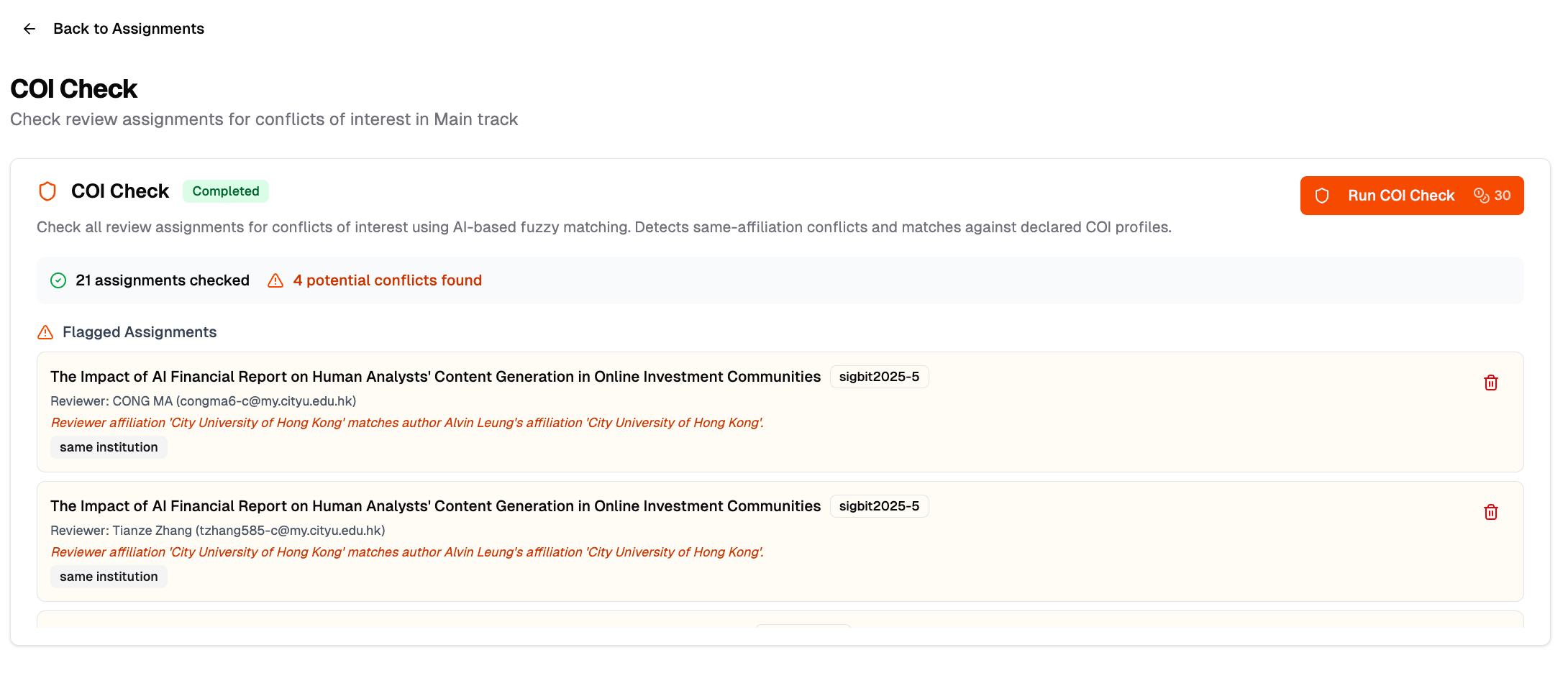Click the green Completed status badge
This screenshot has height=696, width=1568.
tap(225, 191)
